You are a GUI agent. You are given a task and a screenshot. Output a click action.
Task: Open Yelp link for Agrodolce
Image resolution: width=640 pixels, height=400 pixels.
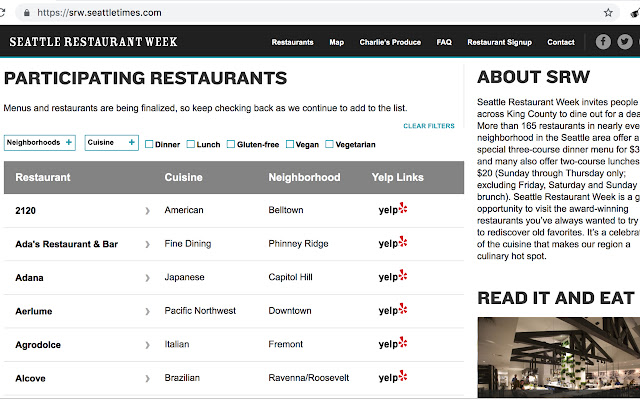(x=393, y=344)
